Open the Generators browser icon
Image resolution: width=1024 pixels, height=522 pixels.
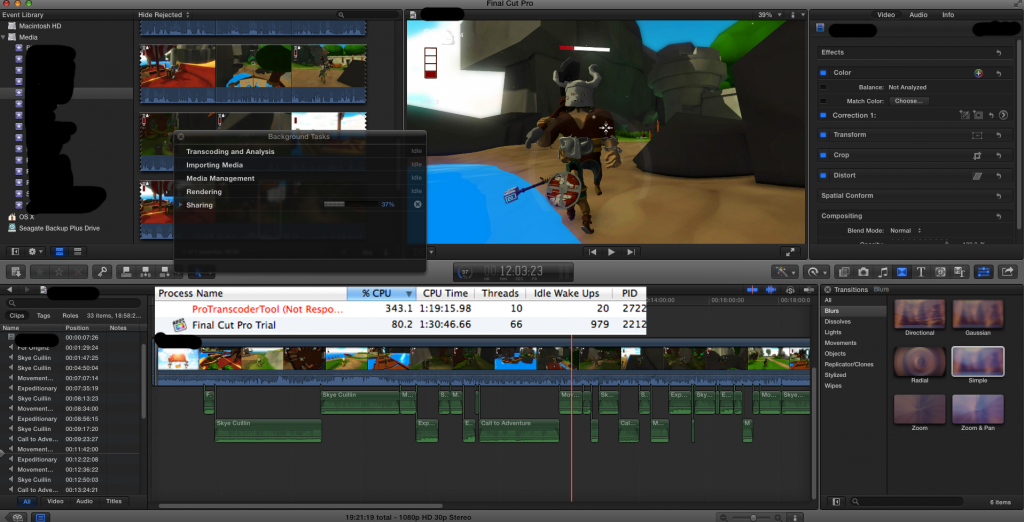(940, 271)
